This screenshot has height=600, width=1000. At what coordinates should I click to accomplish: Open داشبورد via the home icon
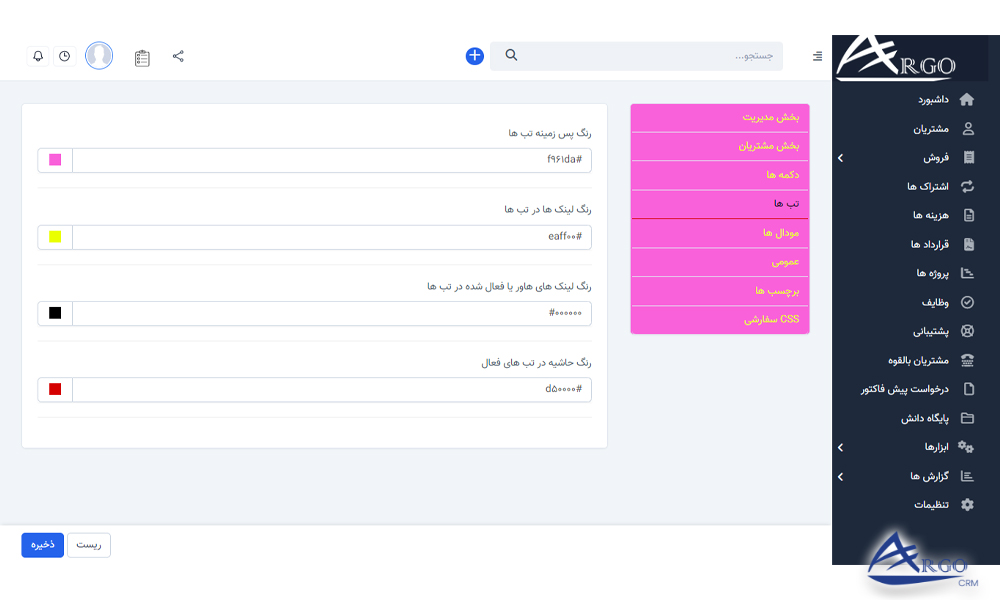coord(966,99)
